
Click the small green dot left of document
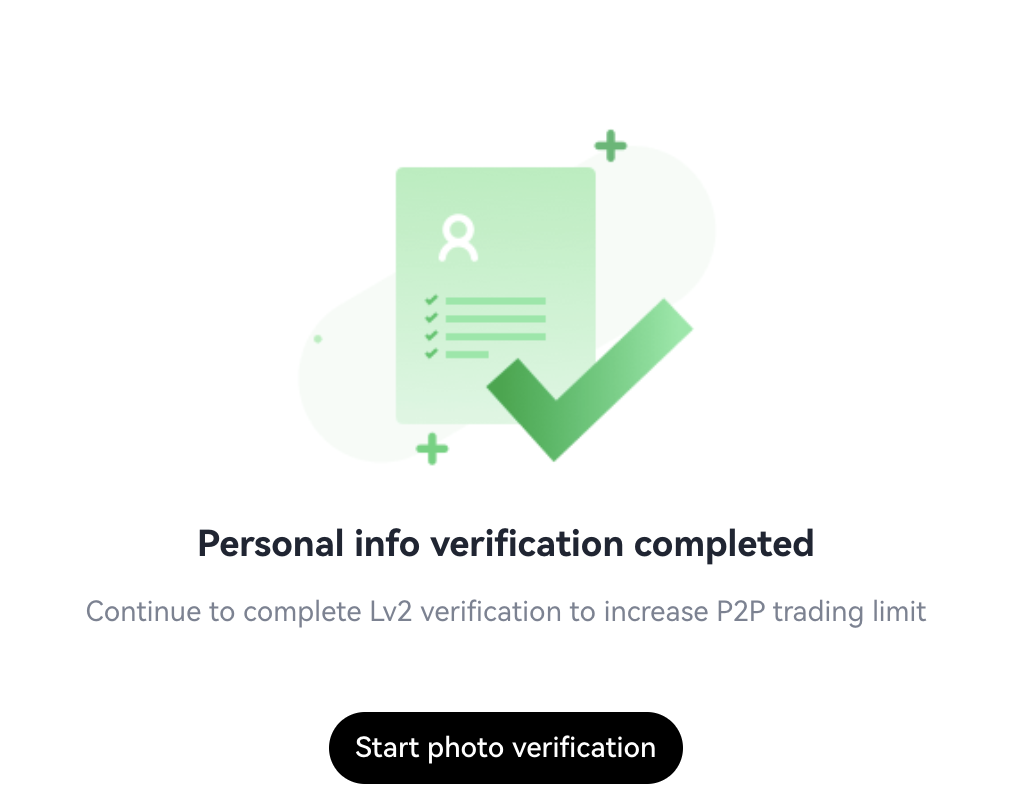(x=317, y=339)
